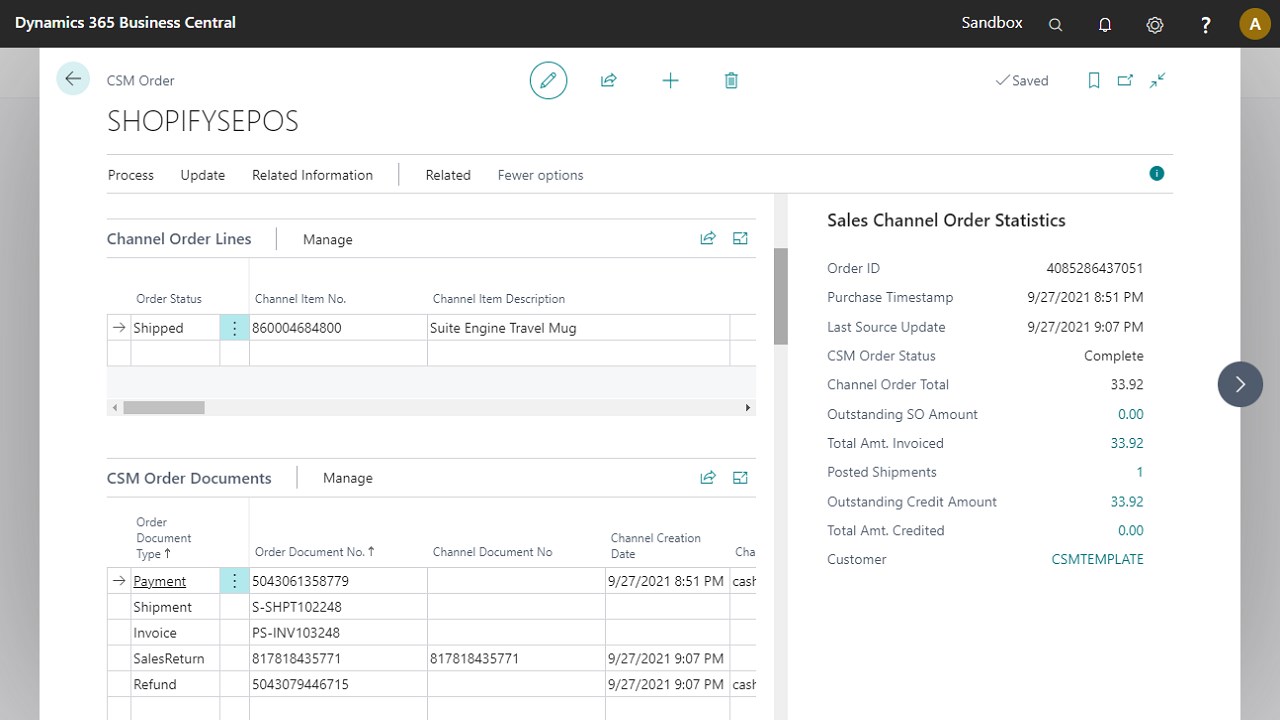Click the bookmark icon
The width and height of the screenshot is (1280, 720).
point(1094,80)
